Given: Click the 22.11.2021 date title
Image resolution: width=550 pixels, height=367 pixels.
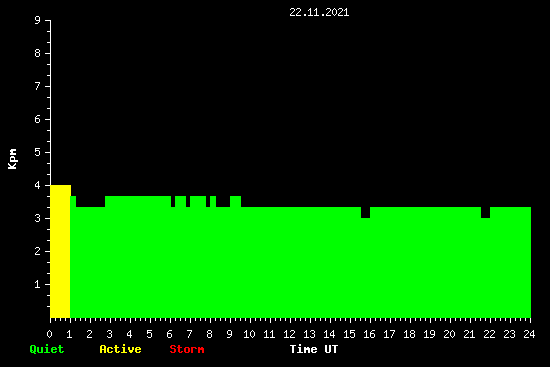Looking at the screenshot, I should [319, 13].
